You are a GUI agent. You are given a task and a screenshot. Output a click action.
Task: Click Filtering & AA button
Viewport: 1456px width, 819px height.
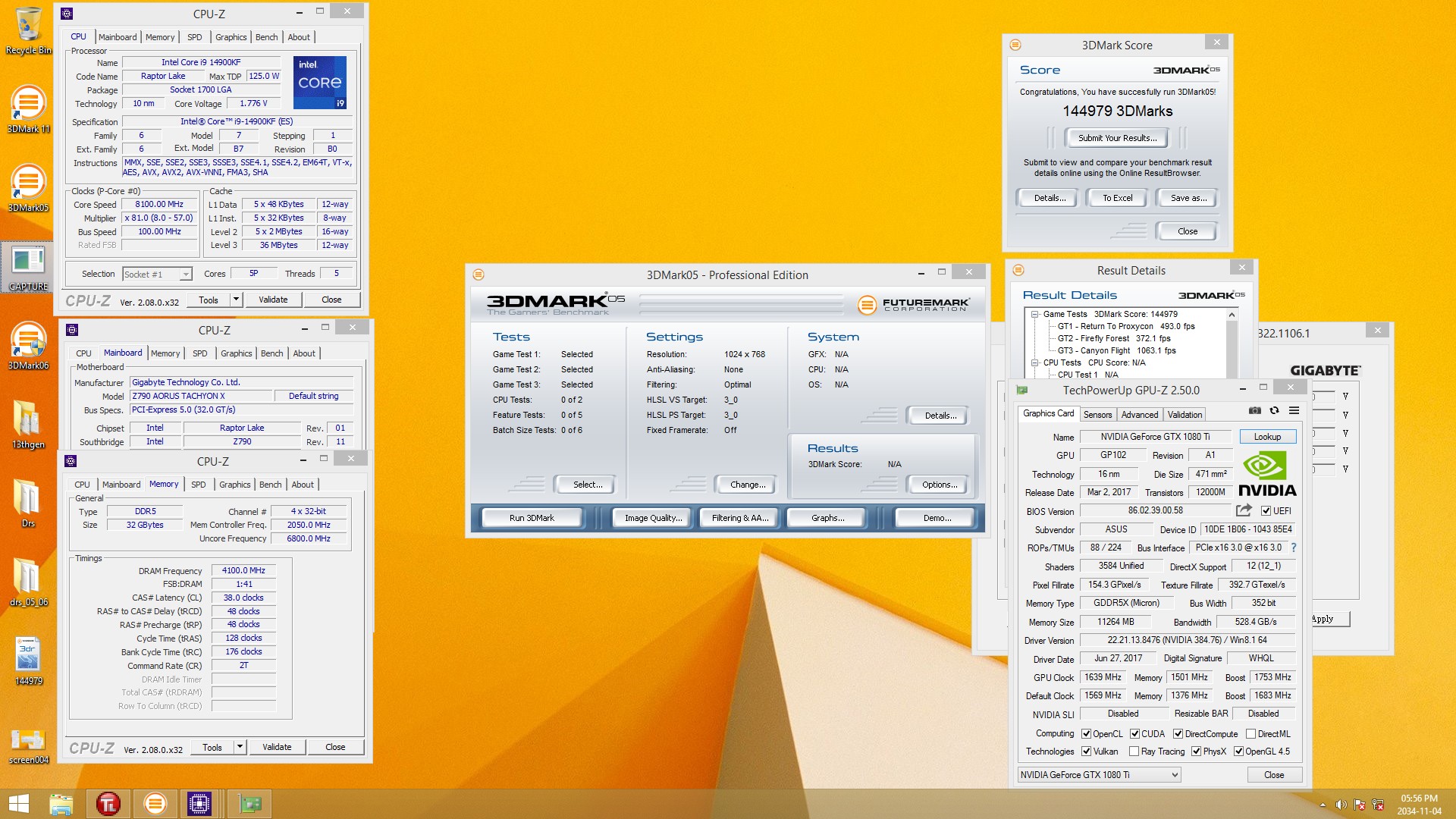pyautogui.click(x=739, y=518)
